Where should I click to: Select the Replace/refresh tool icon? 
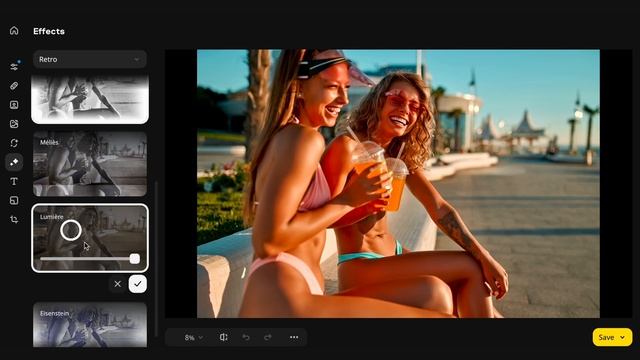click(14, 143)
